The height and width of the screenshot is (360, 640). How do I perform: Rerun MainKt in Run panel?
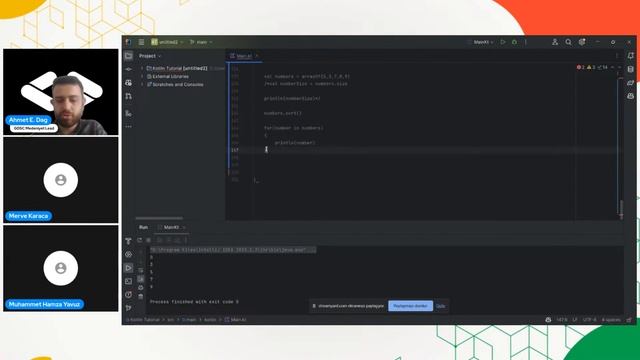click(140, 240)
